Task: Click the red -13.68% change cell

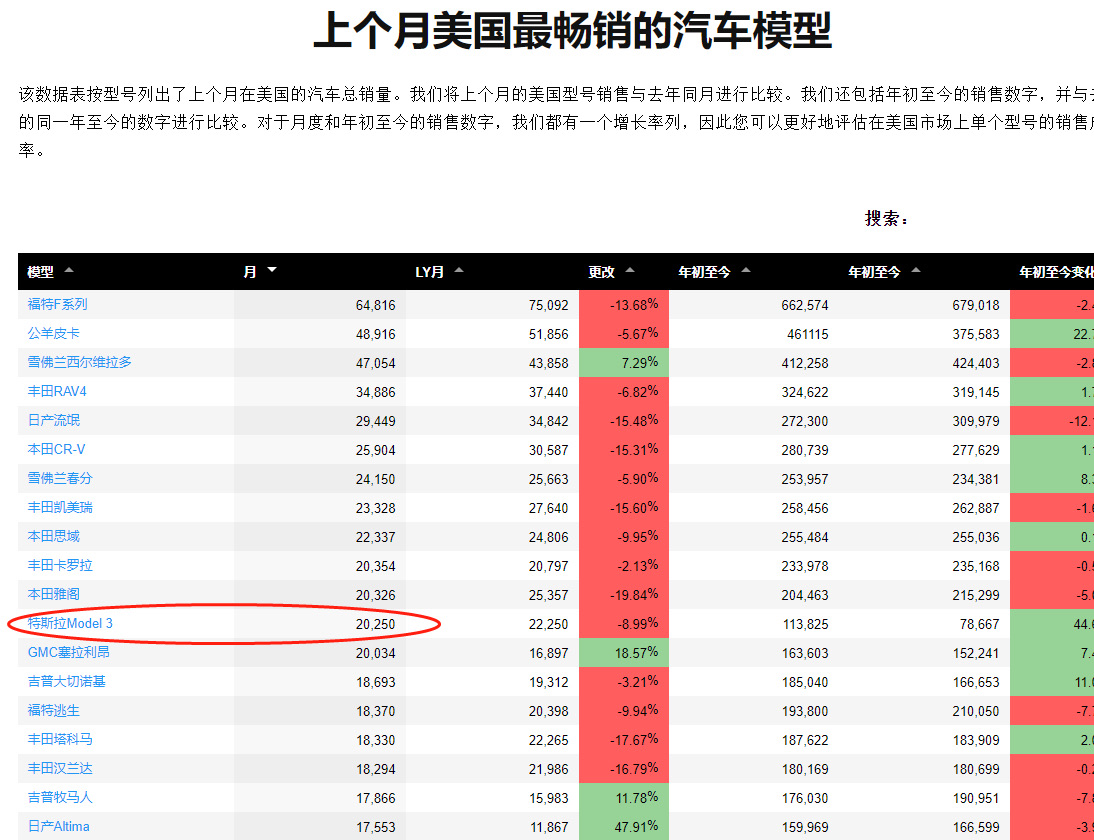Action: (x=624, y=305)
